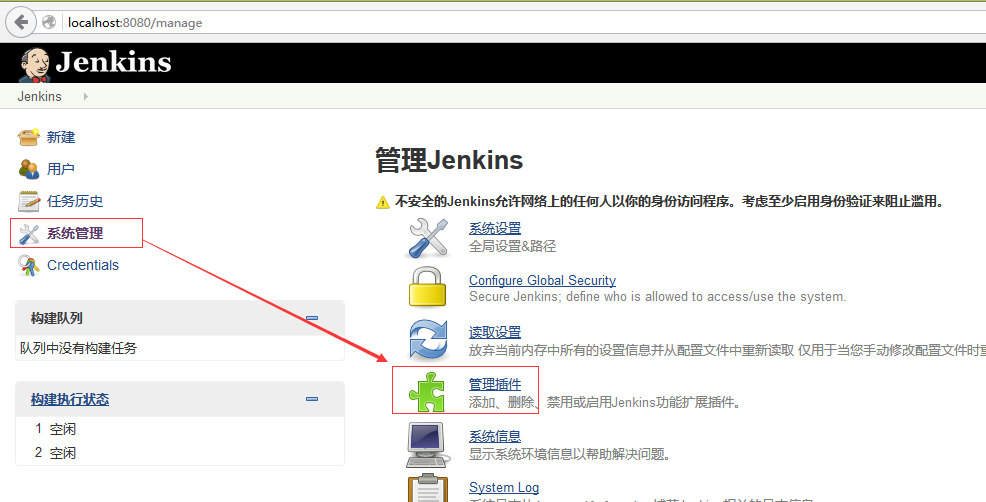The width and height of the screenshot is (986, 502).
Task: Click the 任务历史 notepad icon
Action: tap(29, 201)
